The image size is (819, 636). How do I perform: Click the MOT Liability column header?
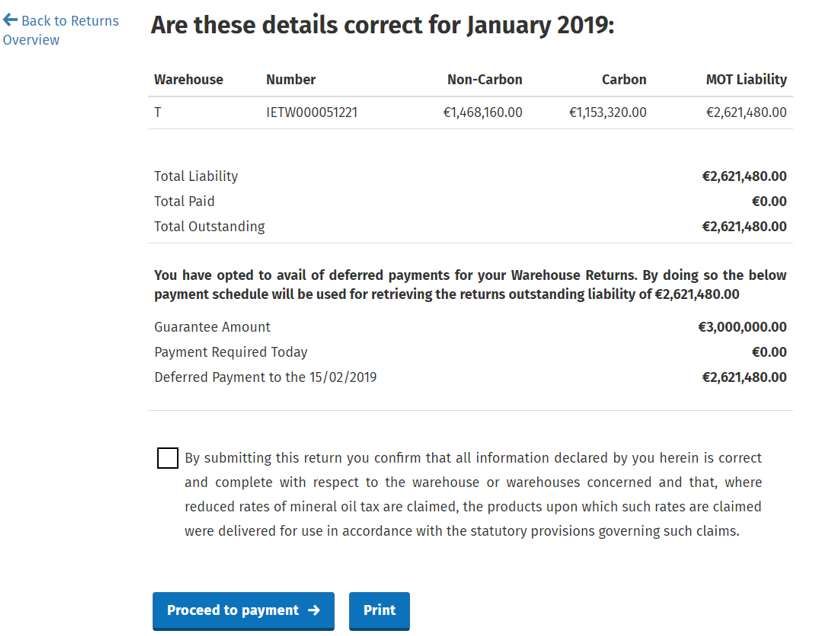tap(746, 79)
